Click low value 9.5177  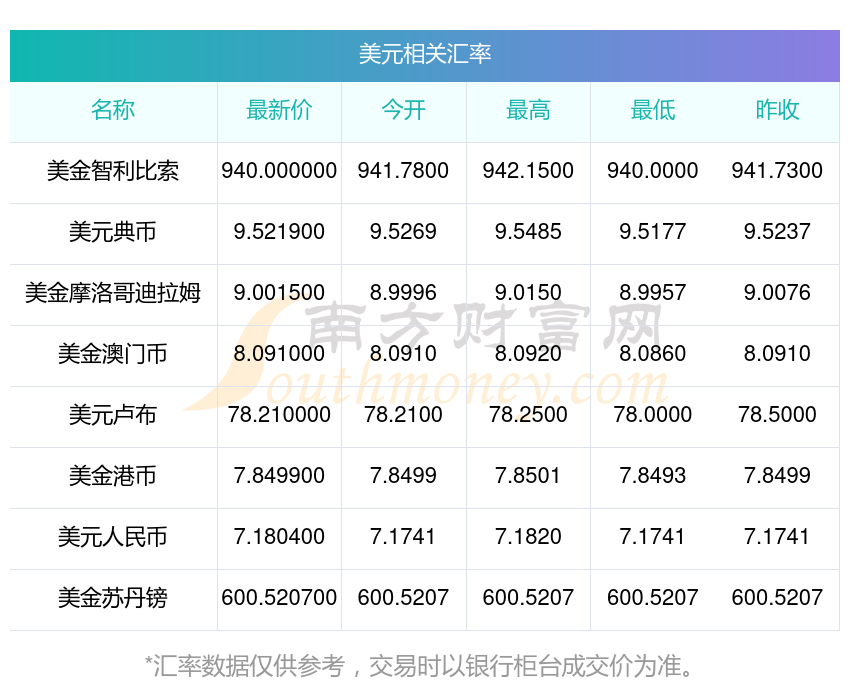point(653,232)
